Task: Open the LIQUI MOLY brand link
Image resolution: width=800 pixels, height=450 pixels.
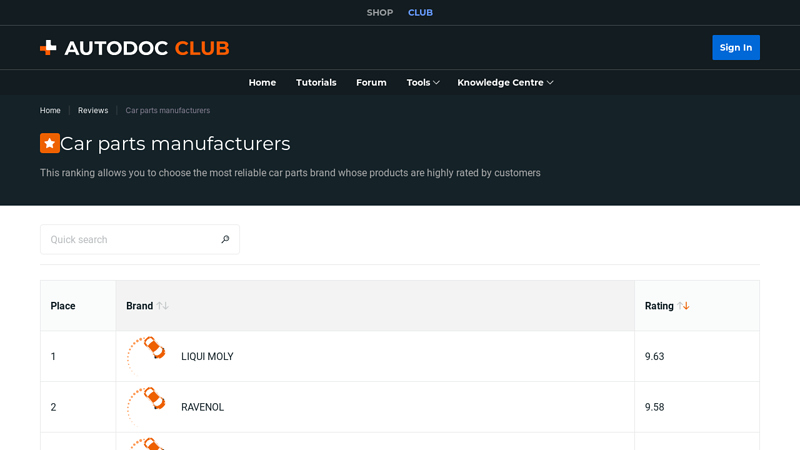Action: point(207,357)
